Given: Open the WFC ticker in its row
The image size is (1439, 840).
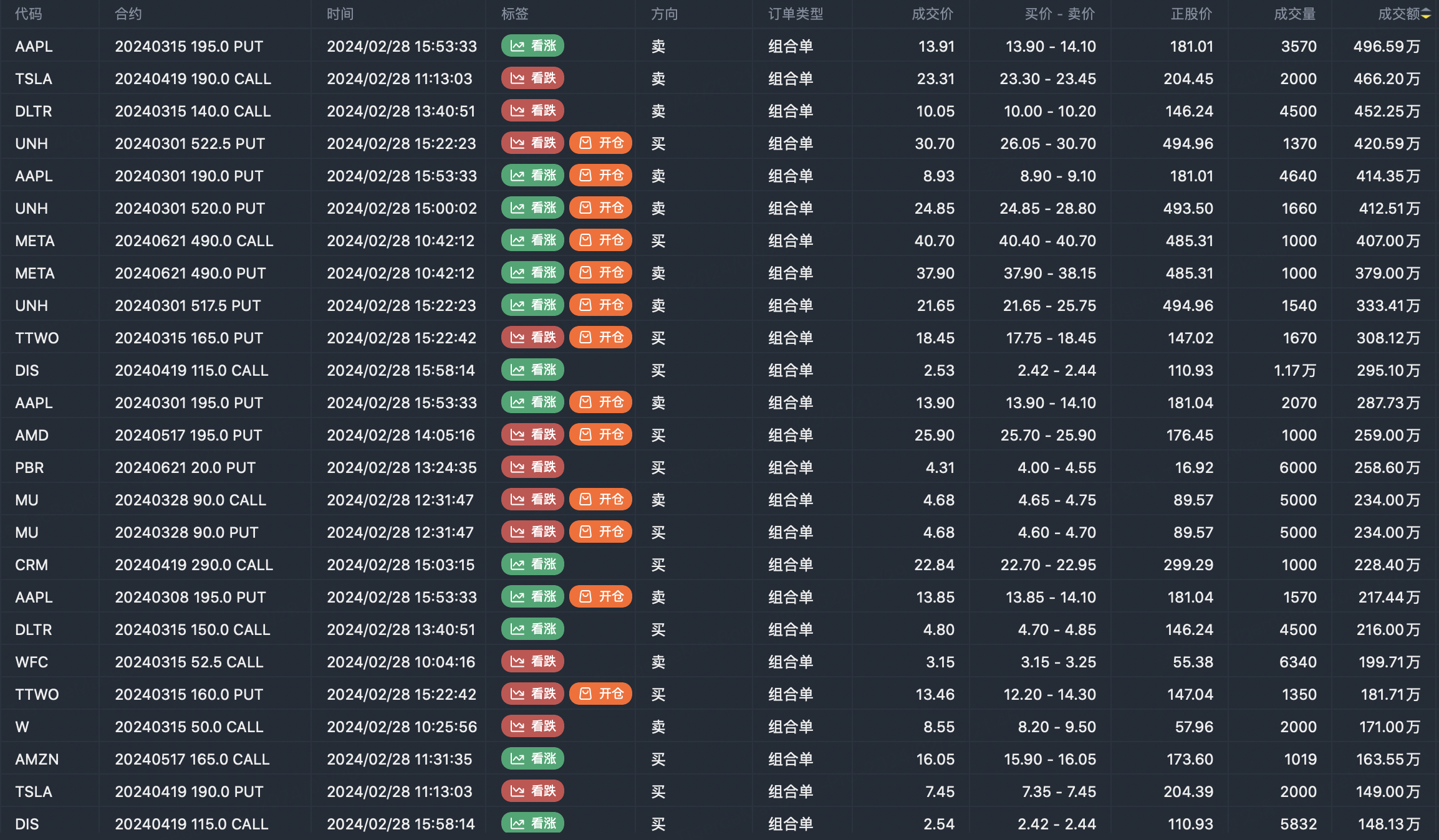Looking at the screenshot, I should [32, 662].
